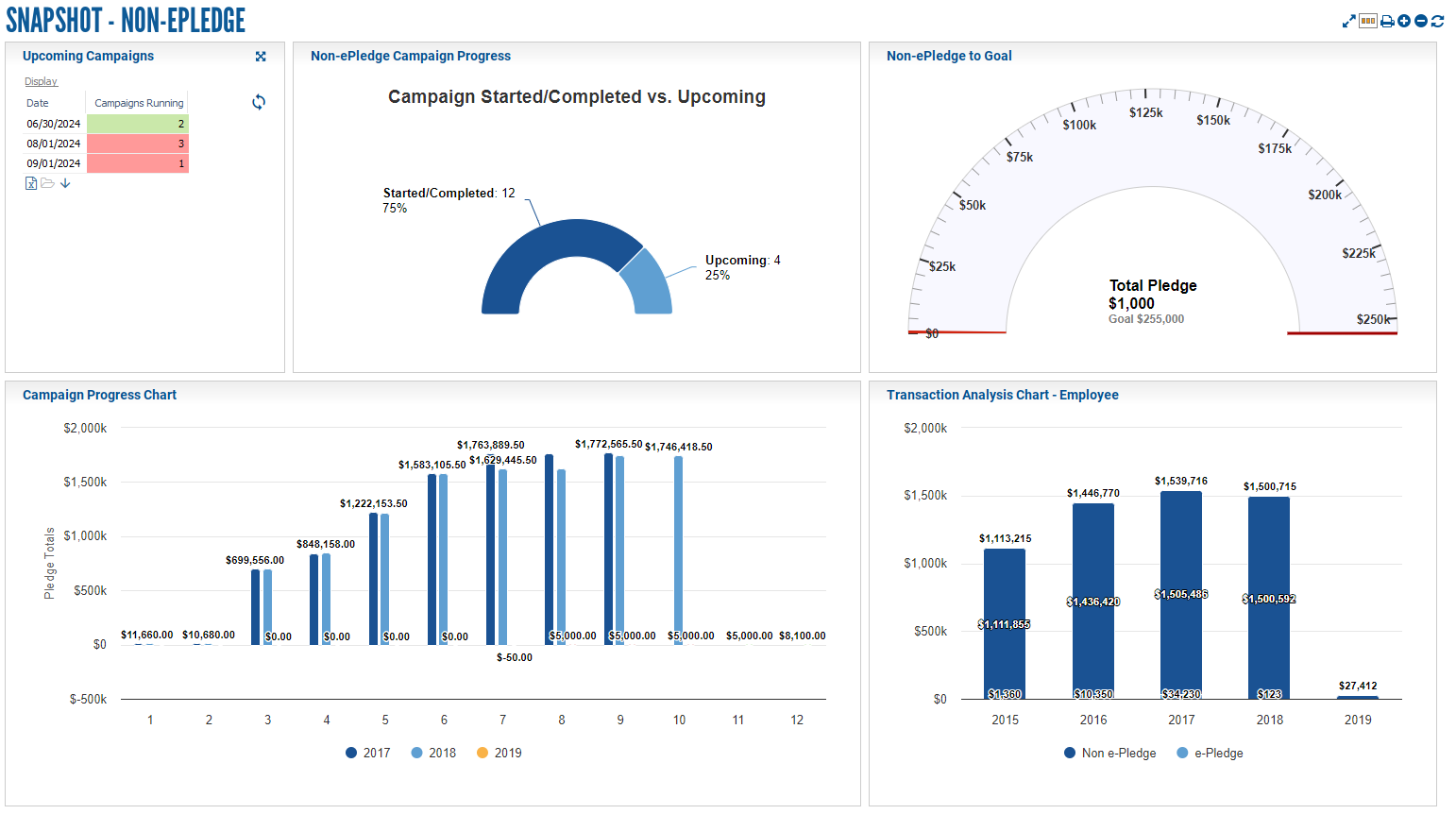Click the Non-ePledge Campaign Progress panel title
Viewport: 1456px width, 814px height.
(x=411, y=56)
